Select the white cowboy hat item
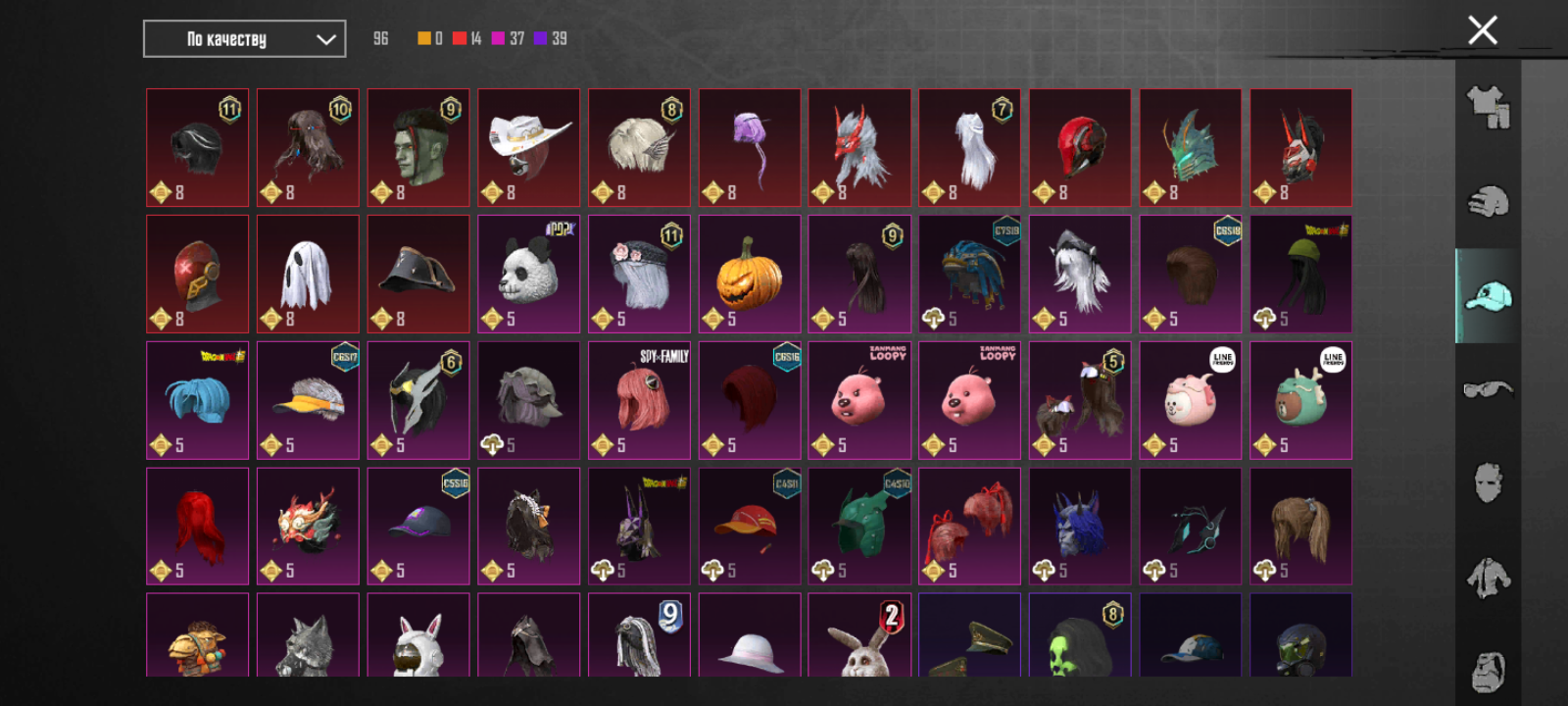Screen dimensions: 1568x706 click(x=529, y=148)
